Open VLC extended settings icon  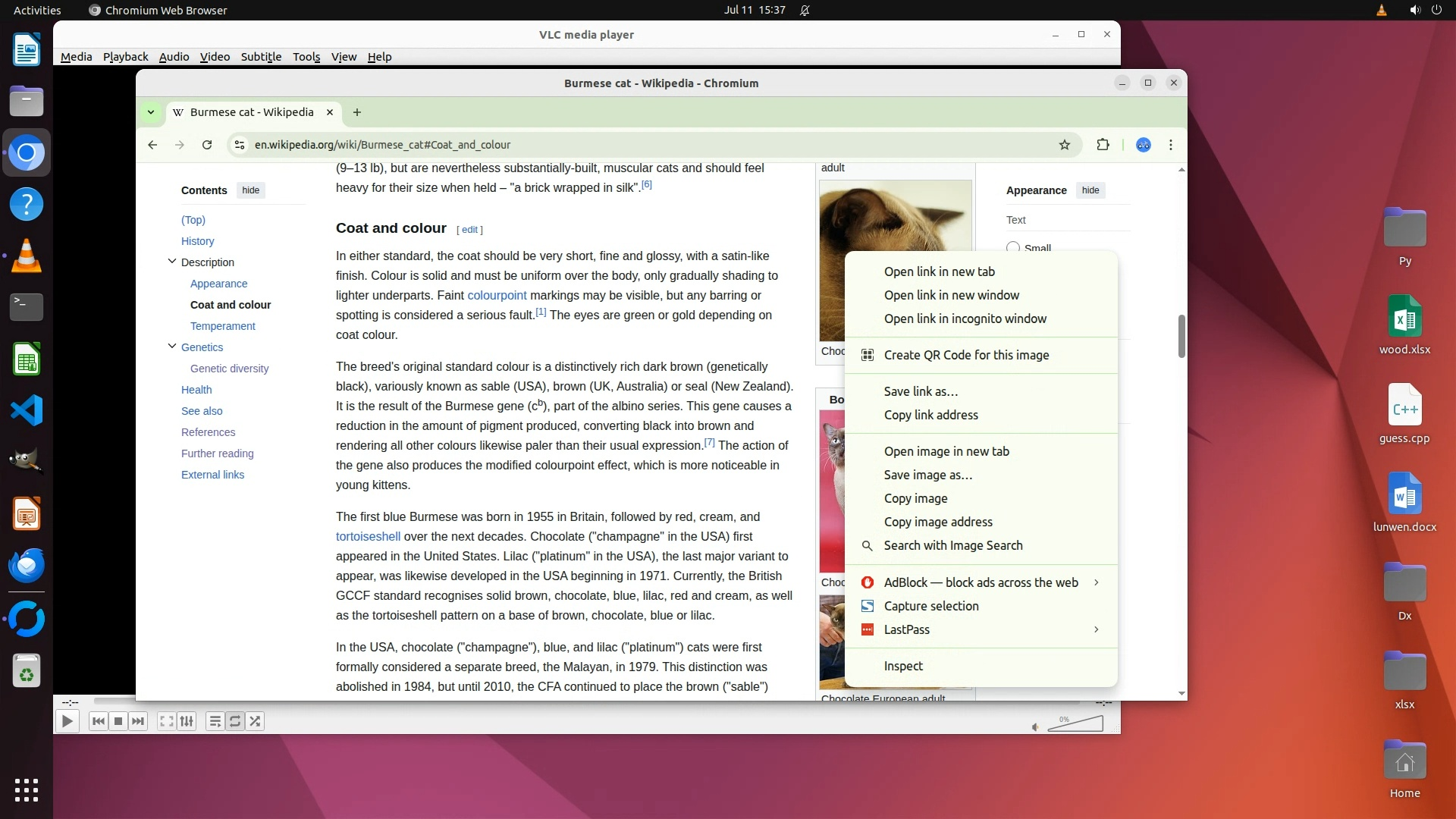tap(187, 721)
